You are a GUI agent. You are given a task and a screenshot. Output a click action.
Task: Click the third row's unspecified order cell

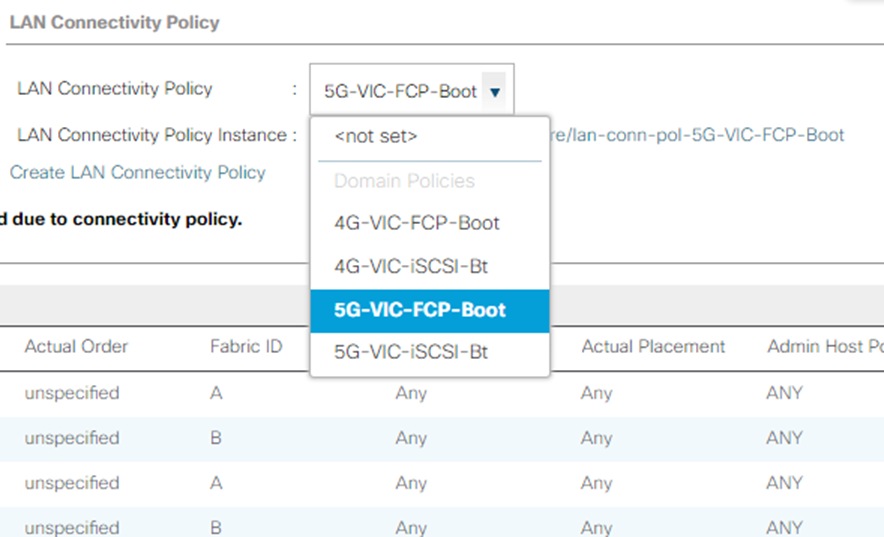[x=72, y=483]
